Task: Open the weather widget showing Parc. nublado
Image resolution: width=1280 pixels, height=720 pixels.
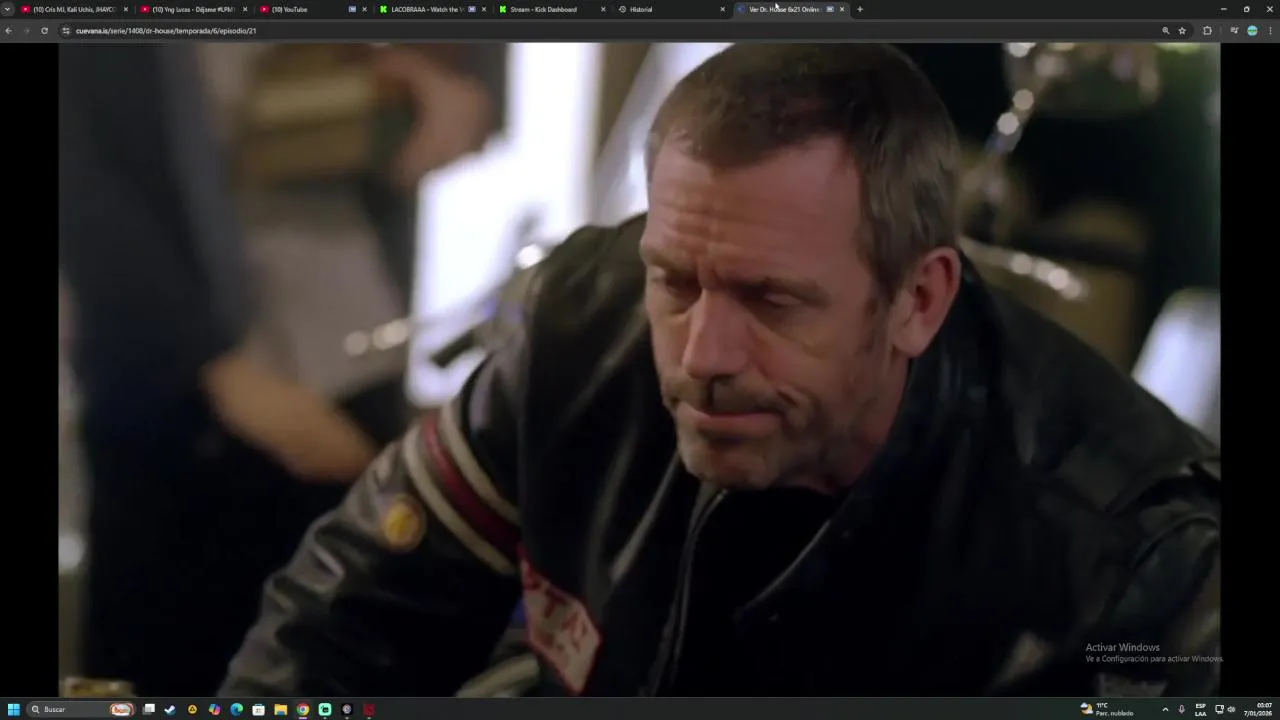Action: (1107, 709)
